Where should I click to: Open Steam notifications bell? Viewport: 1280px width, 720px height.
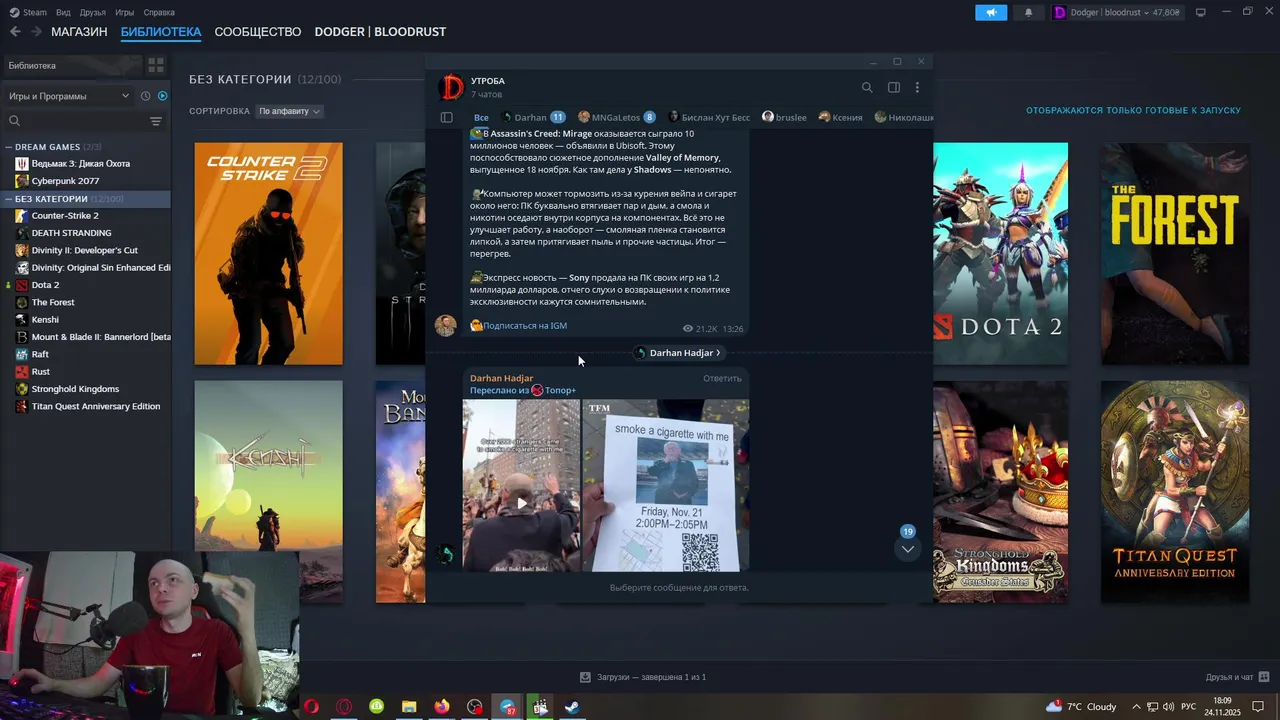(x=1028, y=12)
